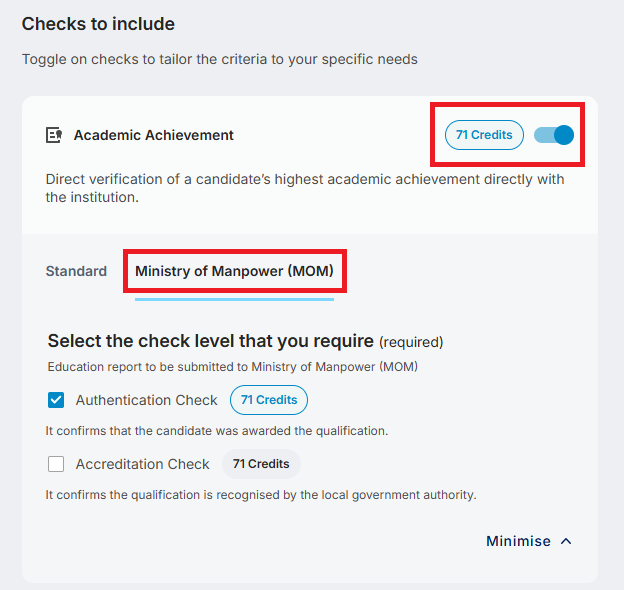The image size is (624, 590).
Task: Click the Accreditation Check label text
Action: tap(142, 464)
